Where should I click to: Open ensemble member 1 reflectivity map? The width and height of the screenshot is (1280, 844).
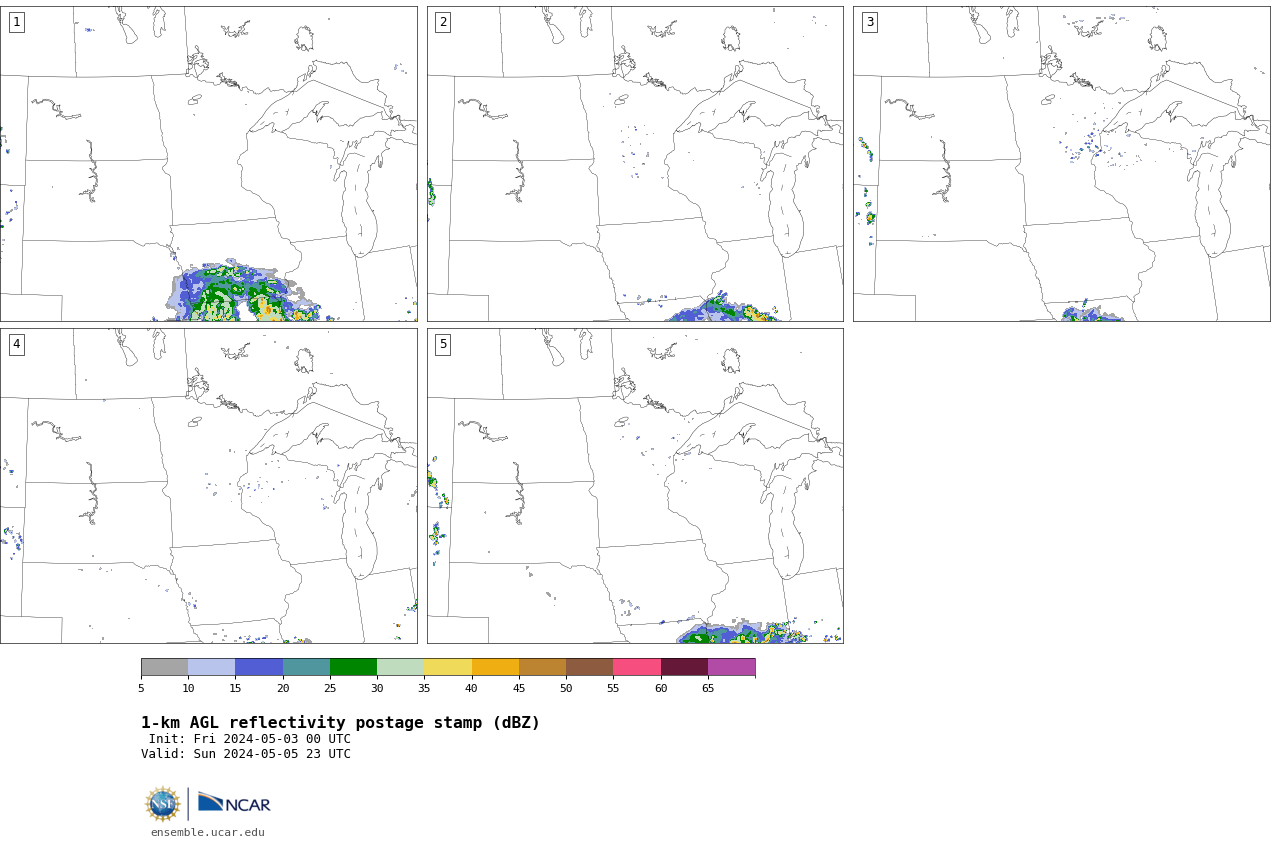[208, 164]
